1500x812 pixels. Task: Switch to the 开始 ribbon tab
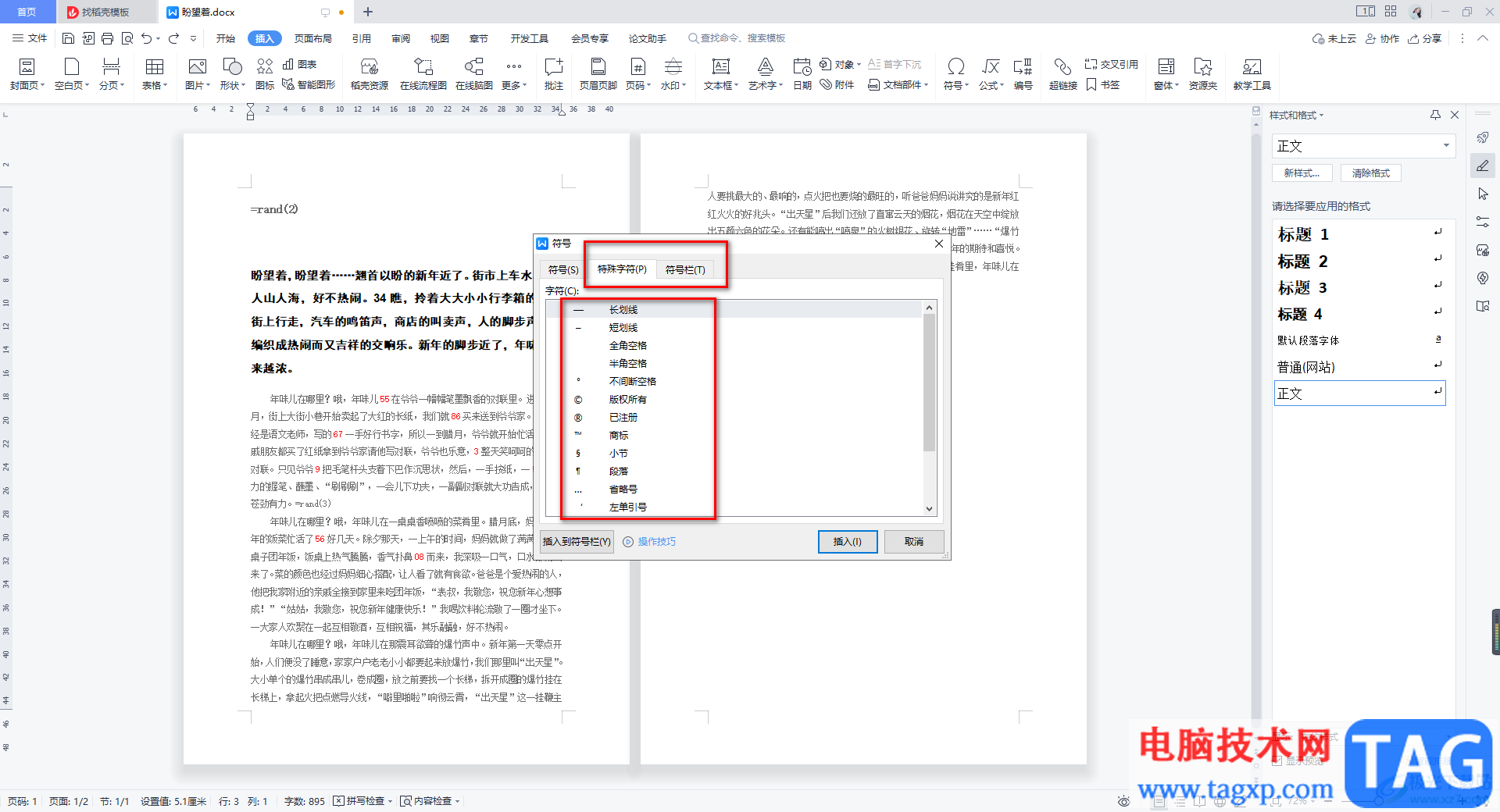(x=226, y=38)
